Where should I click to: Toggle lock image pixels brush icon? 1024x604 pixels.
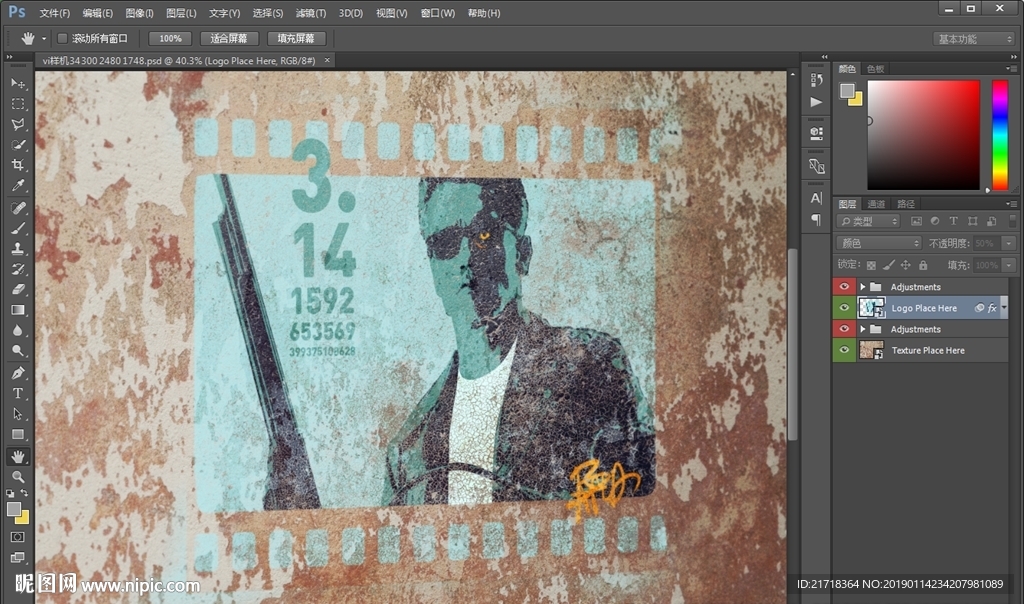(x=888, y=265)
